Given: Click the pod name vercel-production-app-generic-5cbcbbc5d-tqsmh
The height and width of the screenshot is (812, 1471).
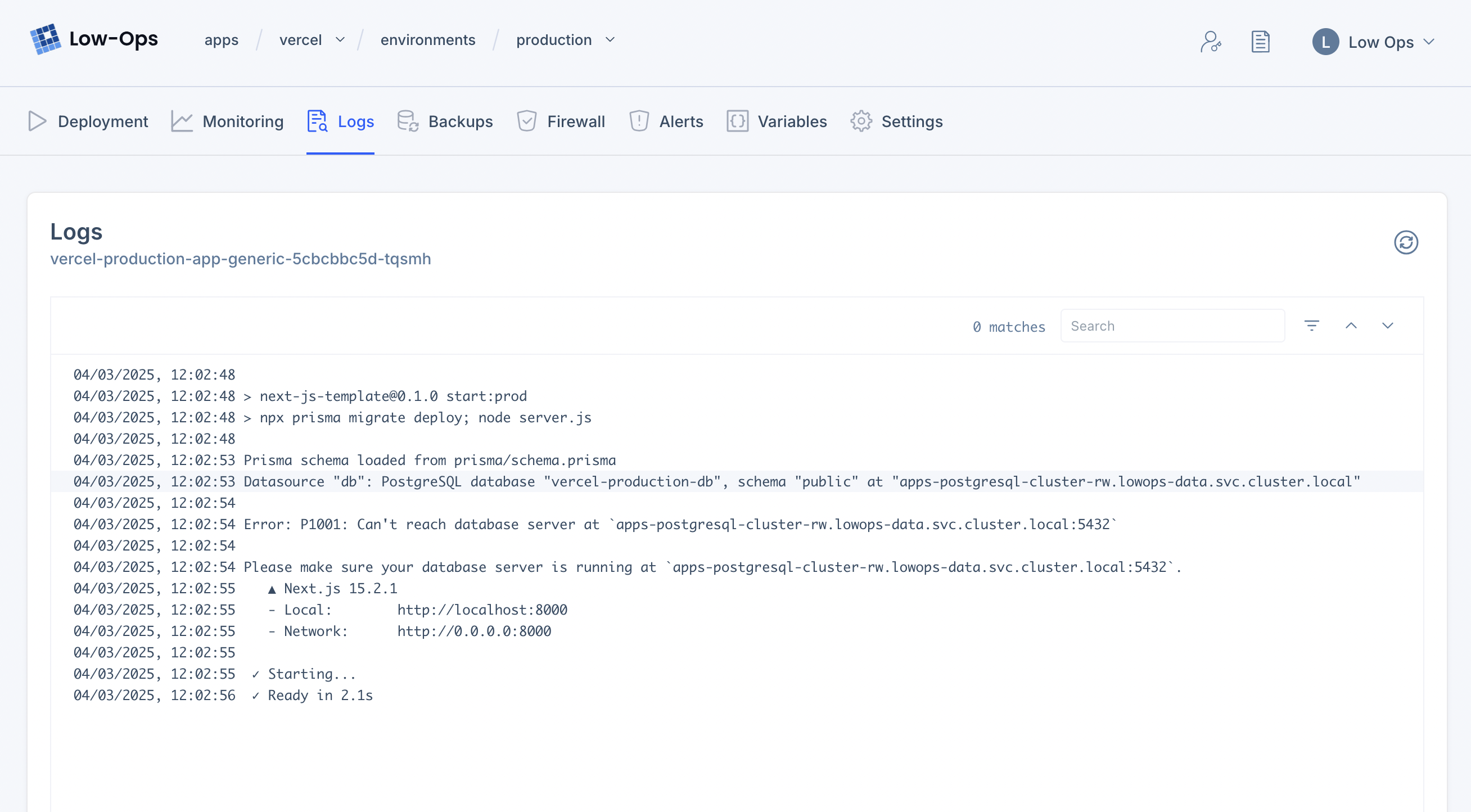Looking at the screenshot, I should 241,259.
